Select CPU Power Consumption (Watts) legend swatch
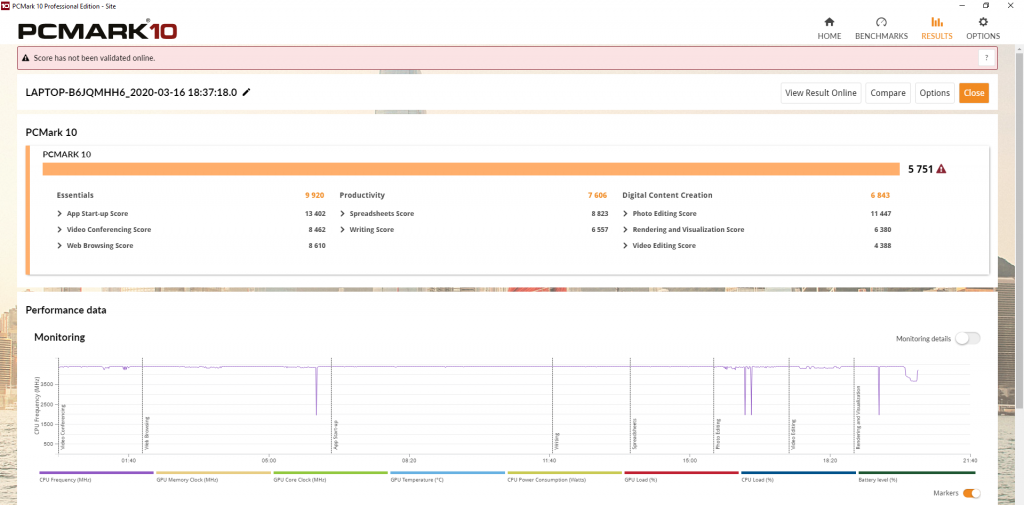Screen dimensions: 1024x505 (x=564, y=472)
